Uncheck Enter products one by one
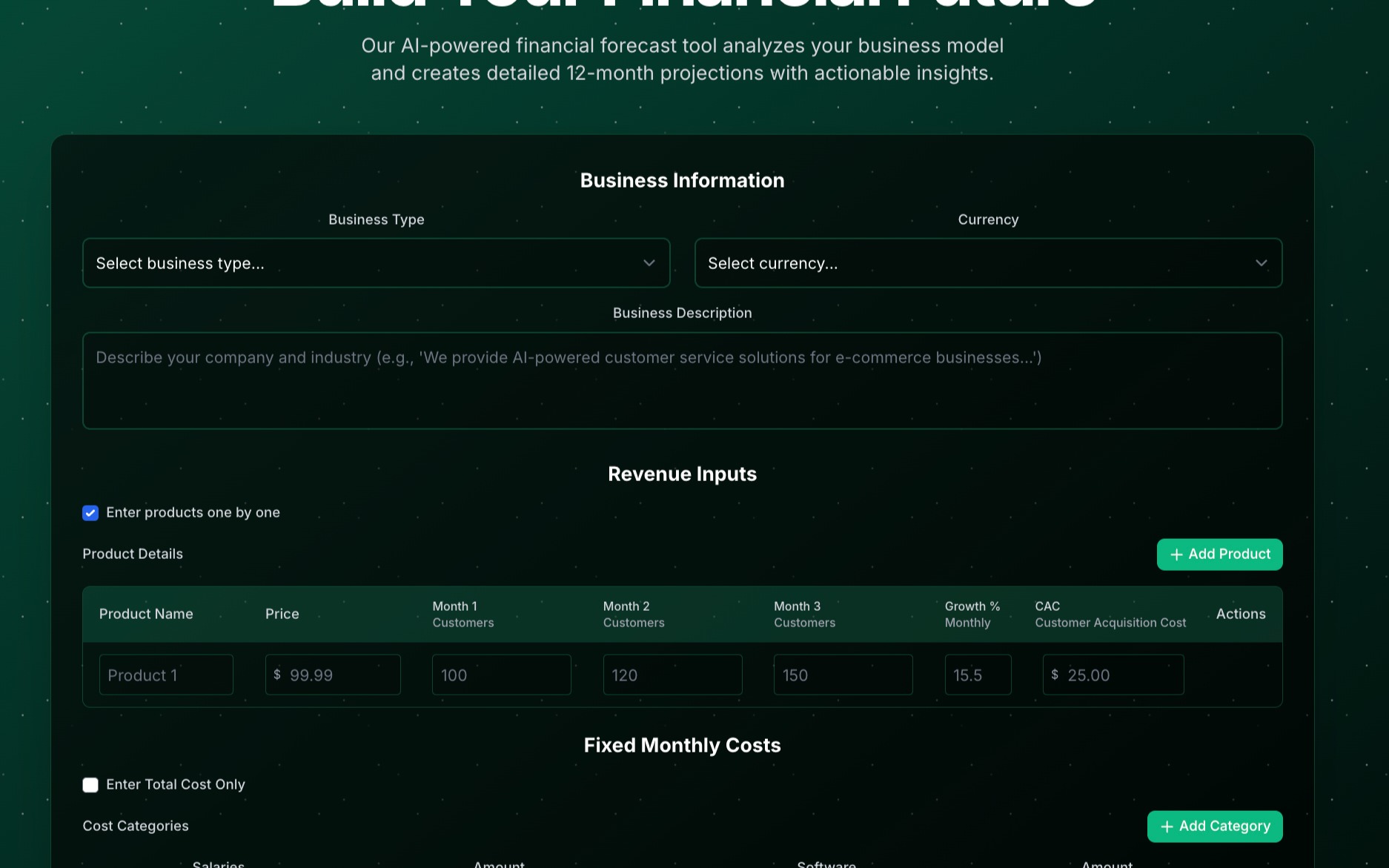Viewport: 1389px width, 868px height. [x=90, y=513]
